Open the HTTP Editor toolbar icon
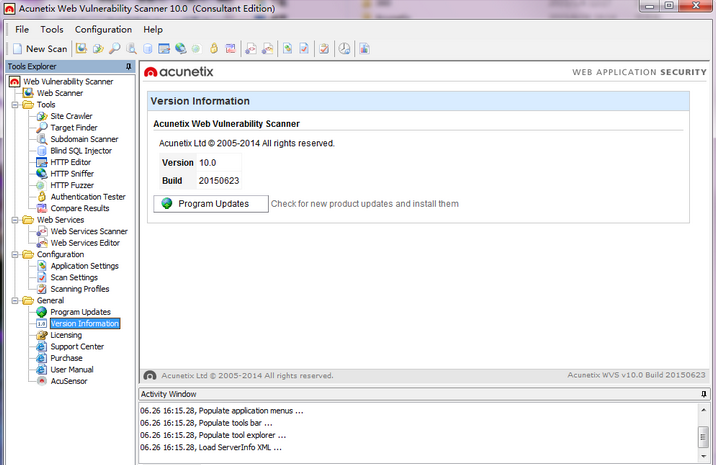716x465 pixels. point(164,48)
